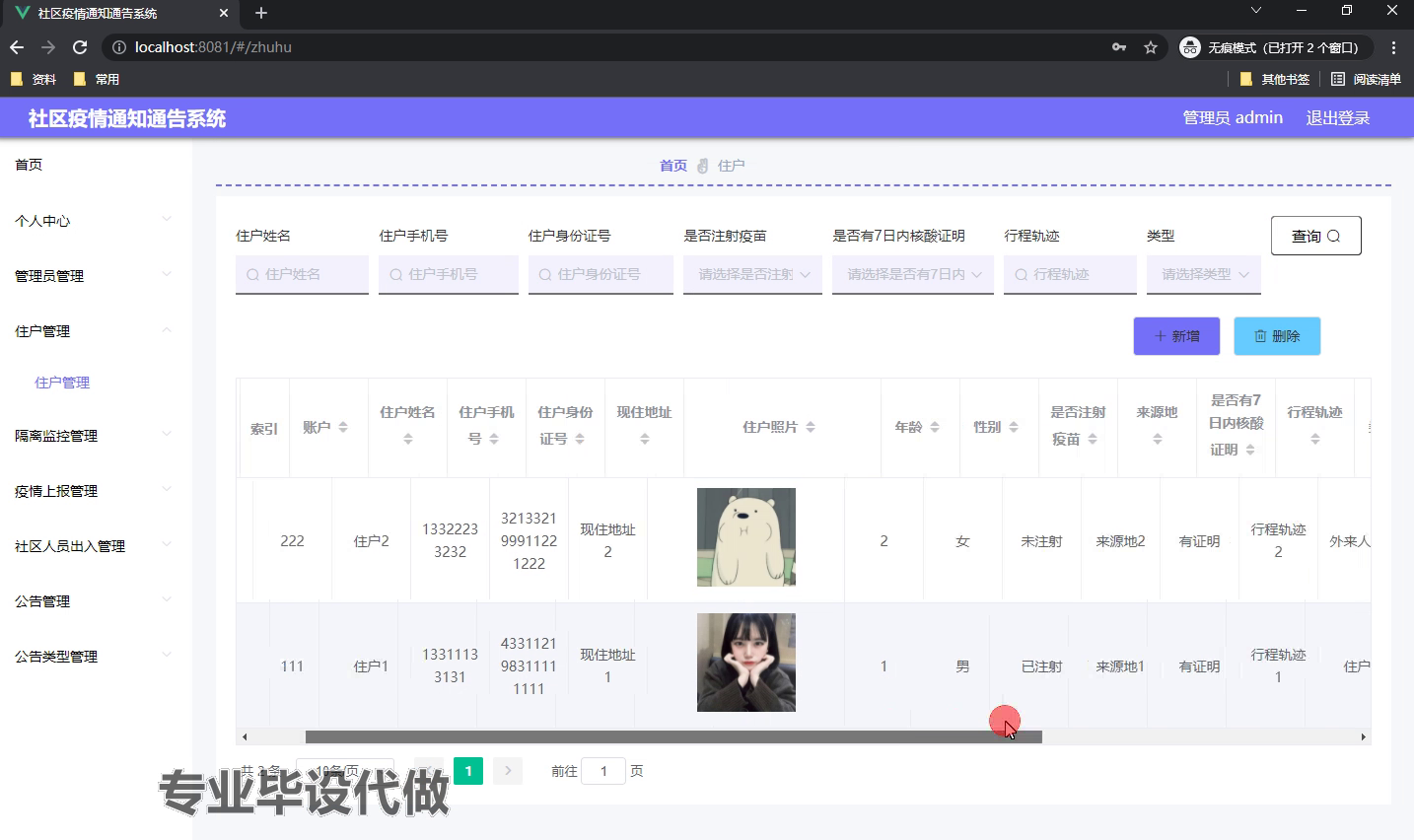Click 首页 breadcrumb link
The width and height of the screenshot is (1414, 840).
tap(673, 166)
